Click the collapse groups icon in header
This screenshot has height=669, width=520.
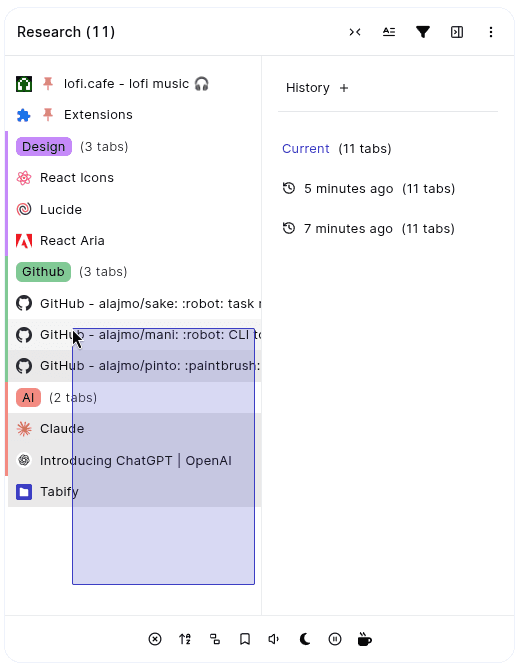355,32
